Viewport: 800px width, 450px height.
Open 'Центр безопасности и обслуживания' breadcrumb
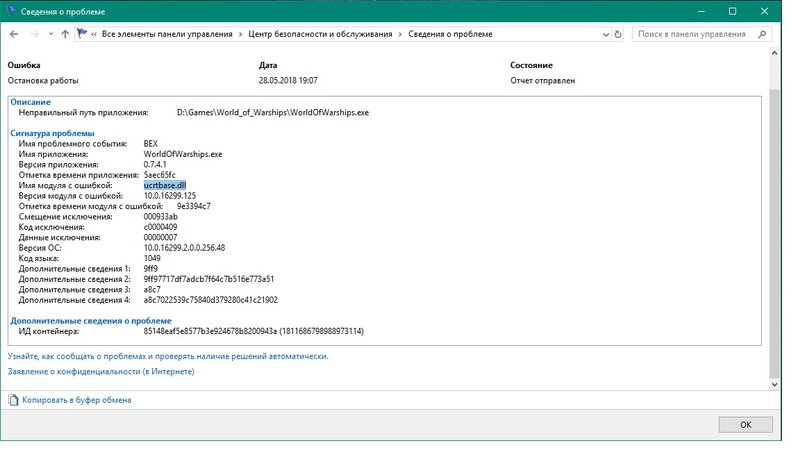pos(320,34)
